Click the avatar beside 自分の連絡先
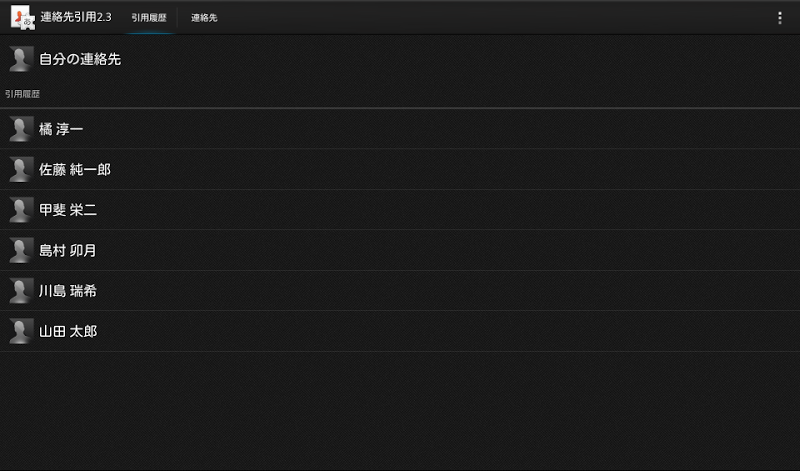This screenshot has height=471, width=800. pyautogui.click(x=21, y=59)
